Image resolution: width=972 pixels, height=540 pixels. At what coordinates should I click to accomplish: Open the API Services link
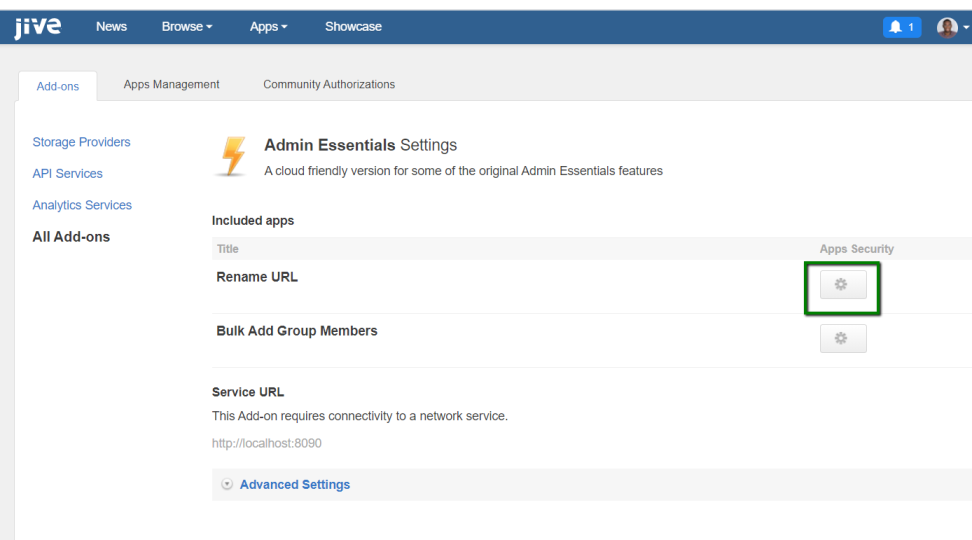[68, 174]
